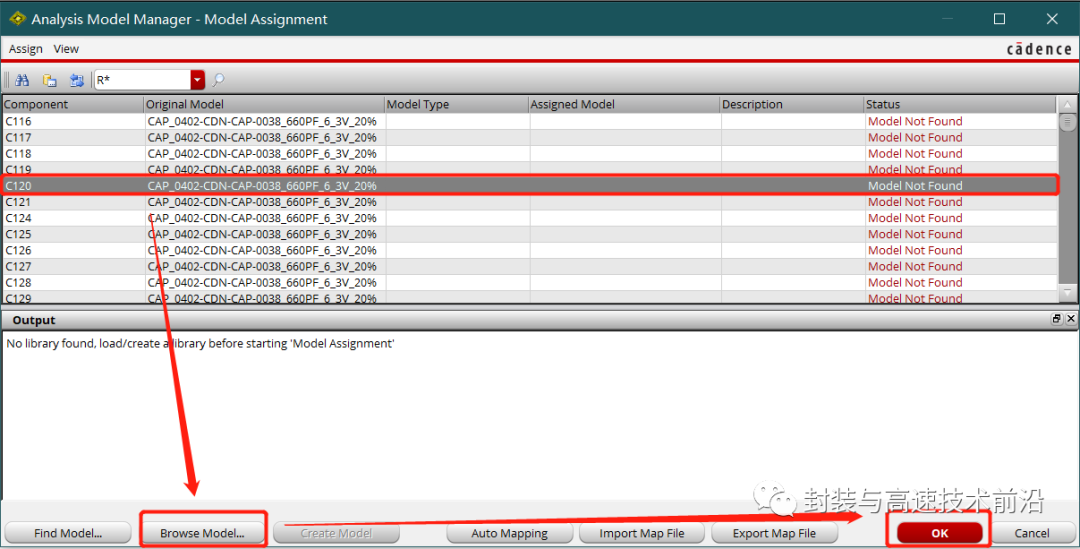Click 'Model Not Found' status for C124
Viewport: 1080px width, 549px height.
tap(915, 218)
